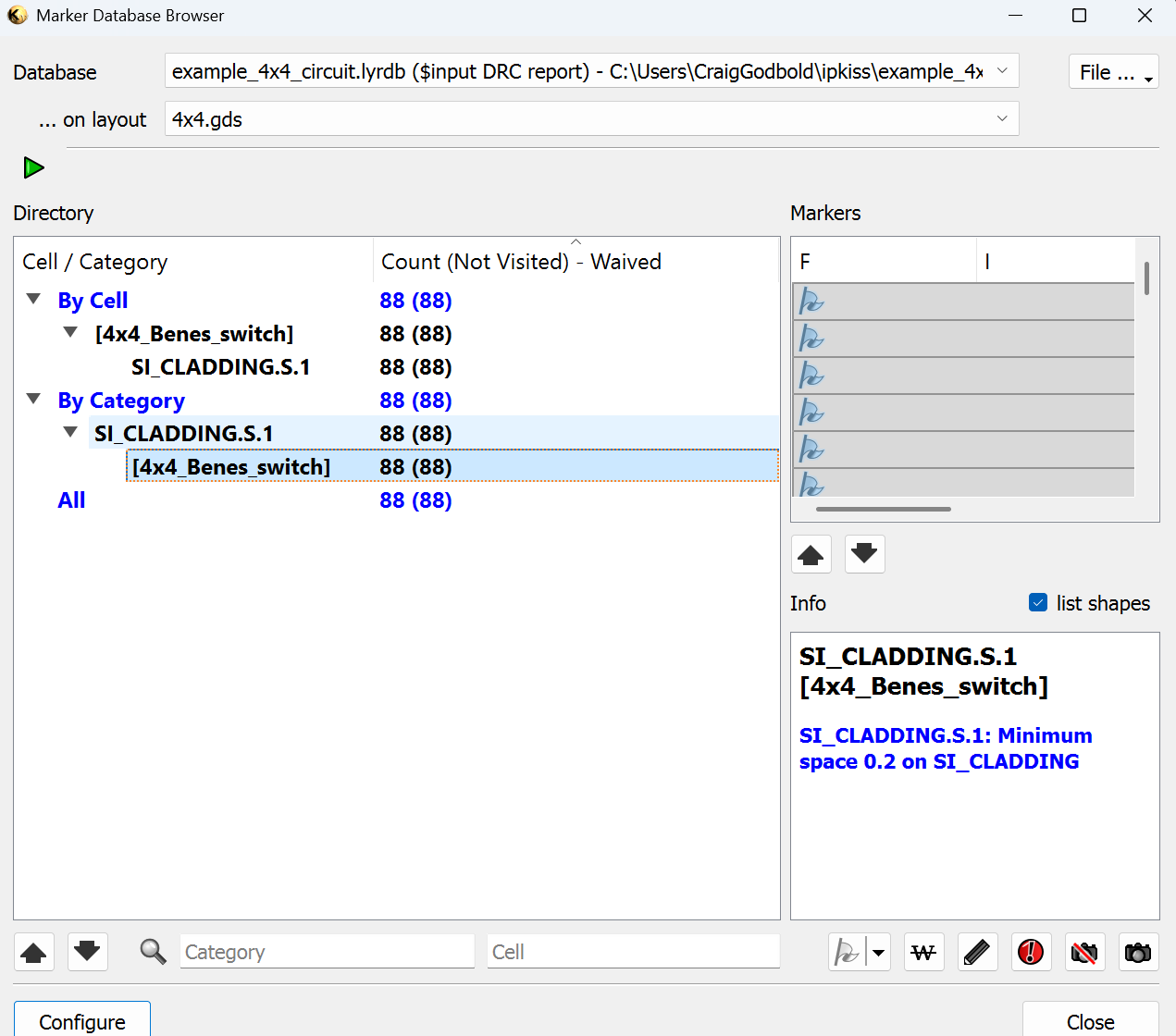
Task: Click the Close button
Action: pos(1090,1021)
